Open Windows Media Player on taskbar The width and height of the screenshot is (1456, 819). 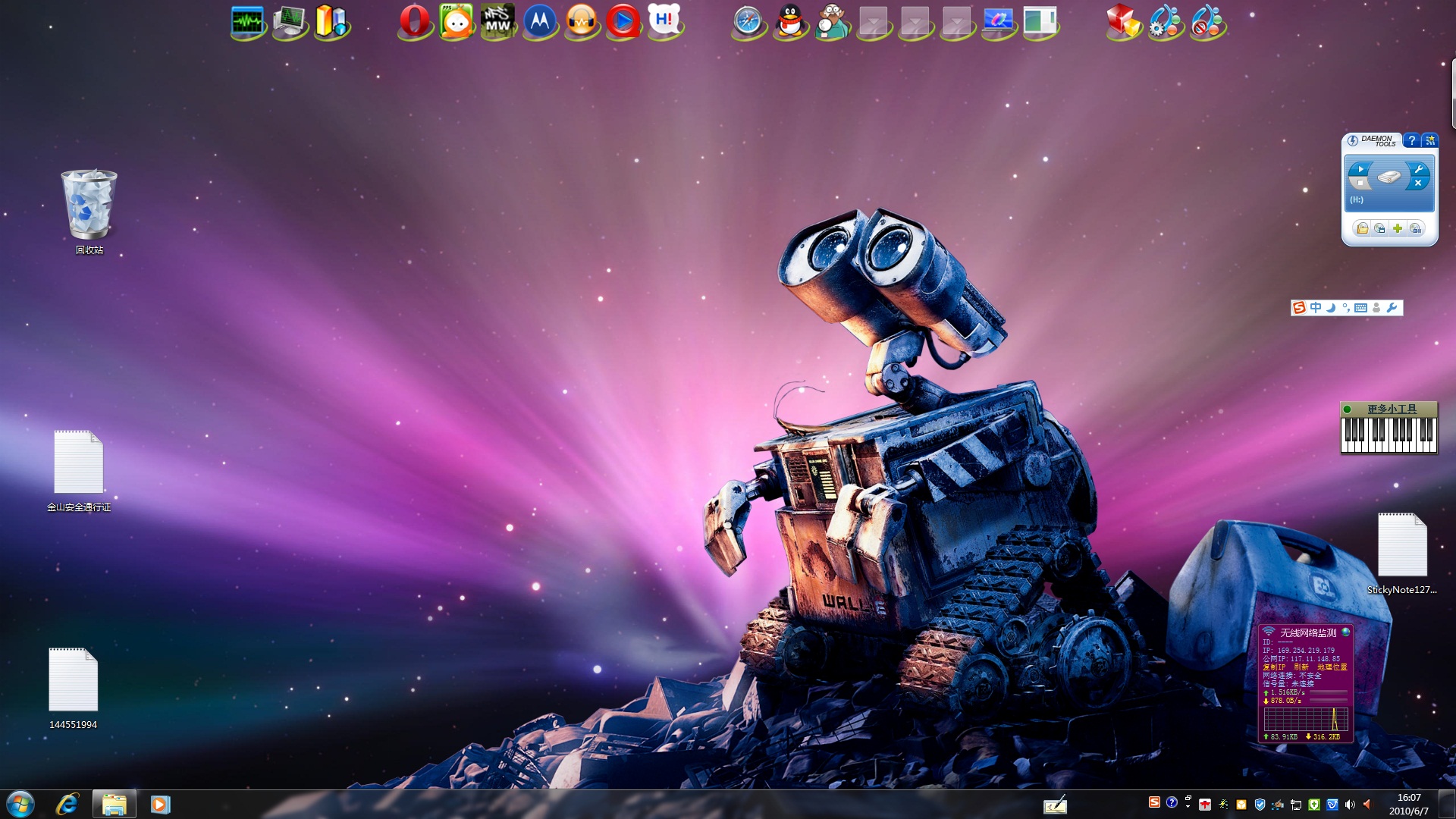pyautogui.click(x=160, y=804)
